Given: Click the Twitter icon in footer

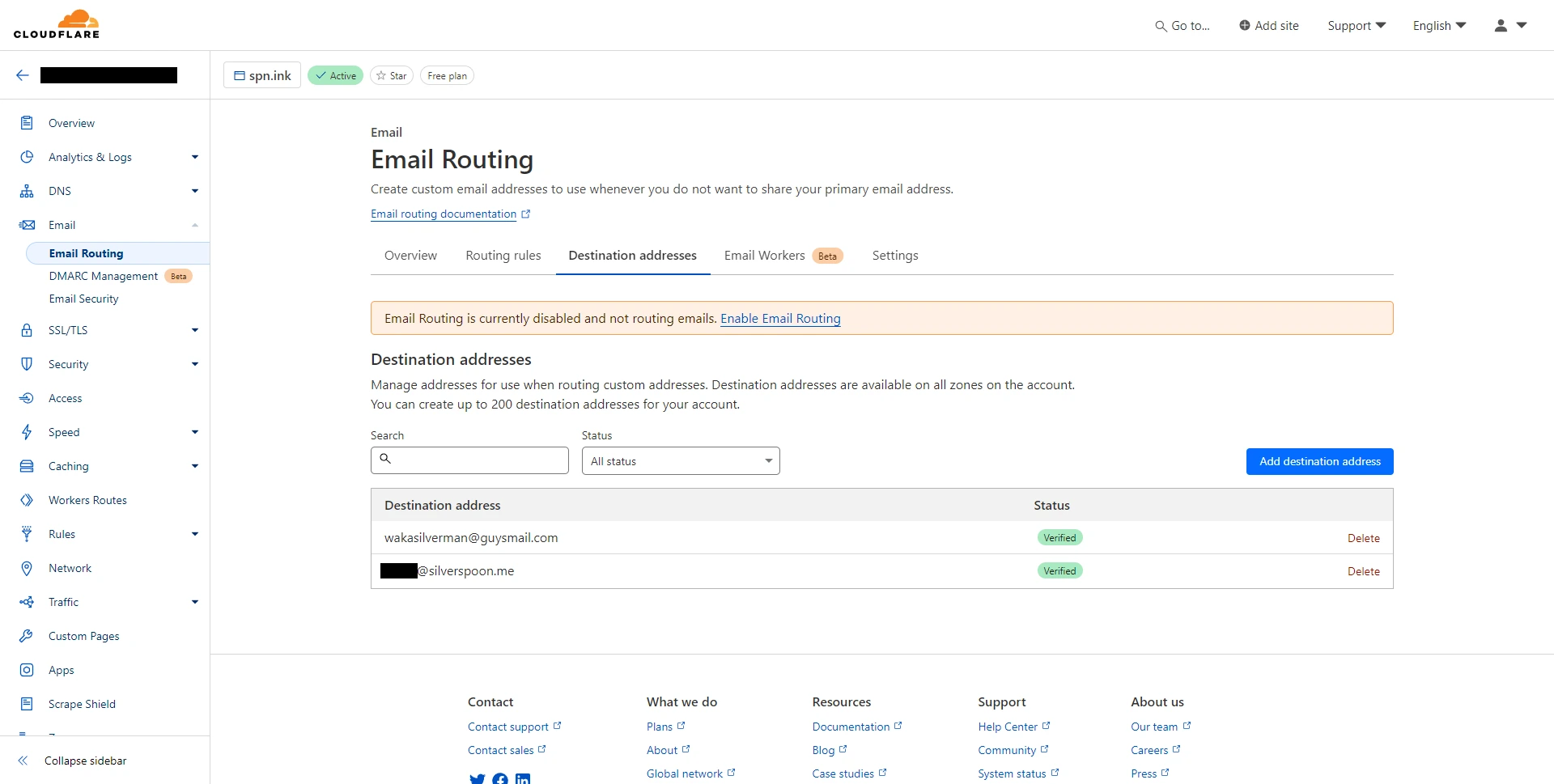Looking at the screenshot, I should (477, 778).
